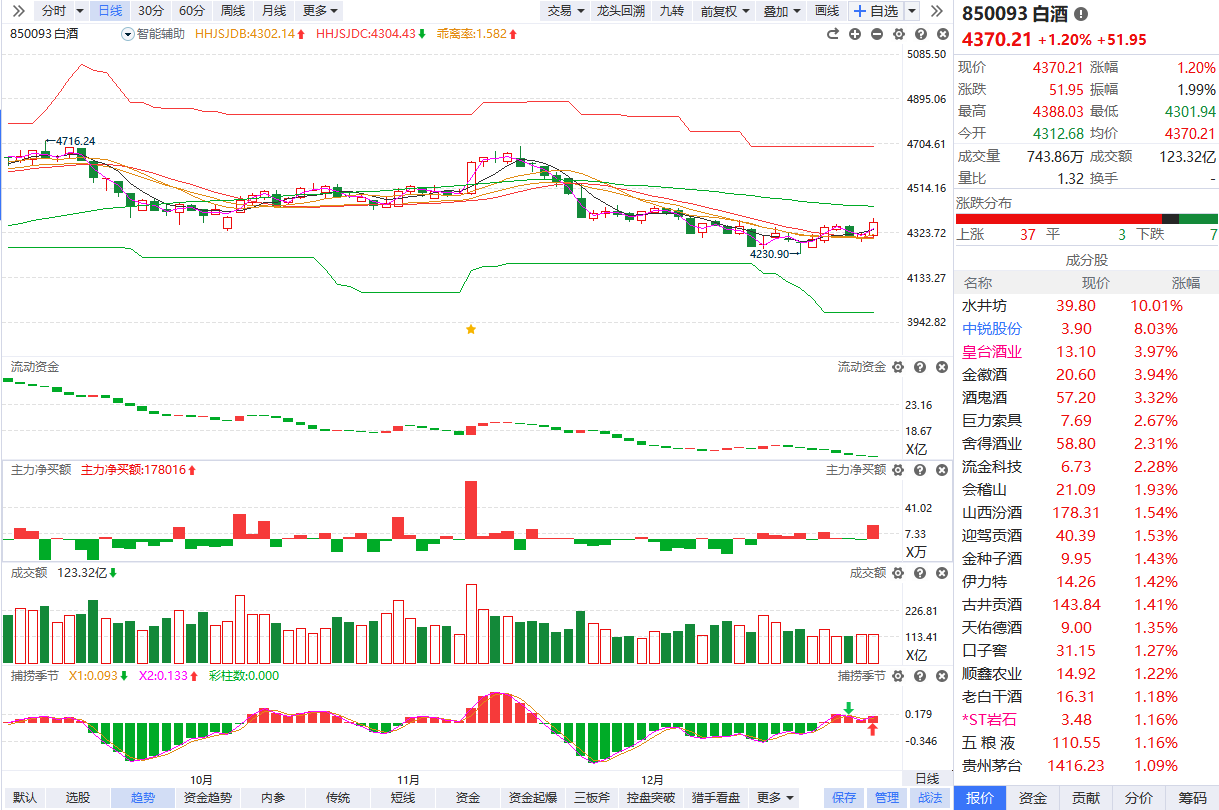Click the 保存 button
1219x810 pixels.
click(844, 798)
